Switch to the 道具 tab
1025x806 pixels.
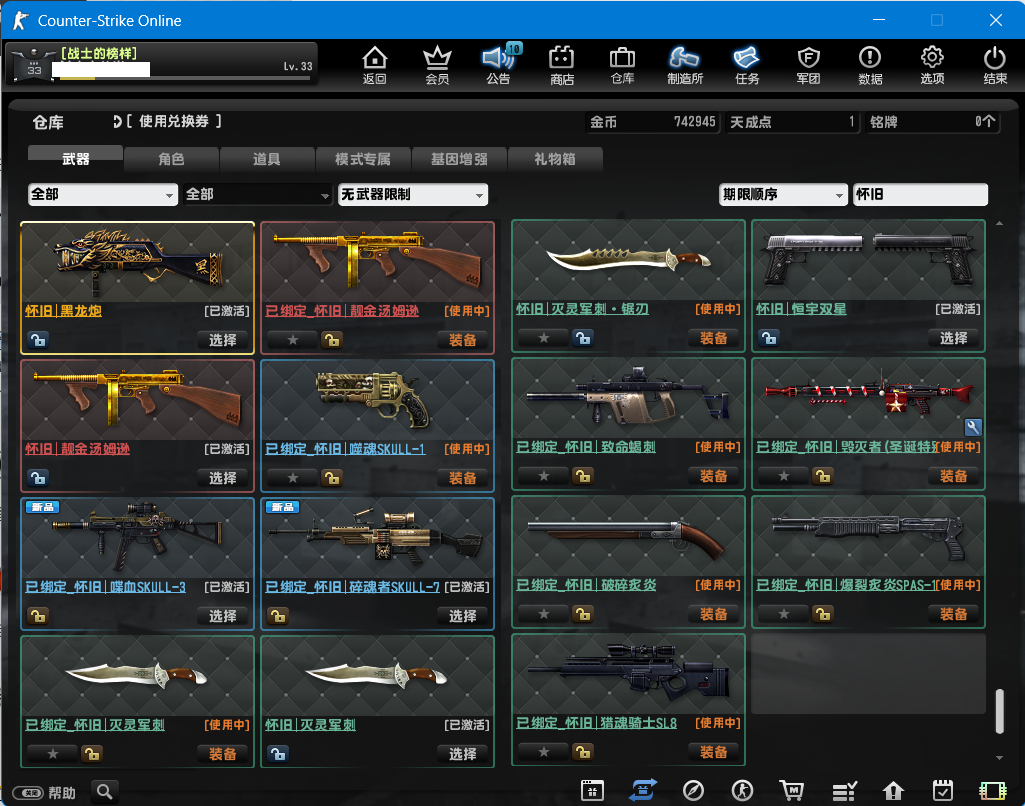267,159
